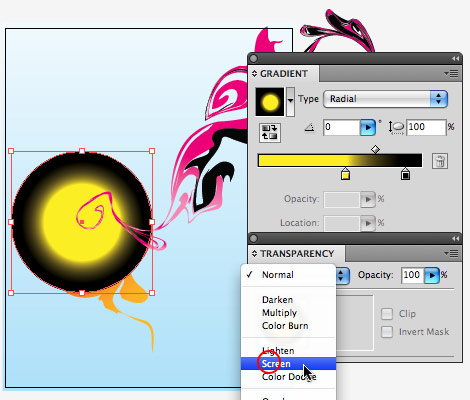The height and width of the screenshot is (400, 470).
Task: Select the black gradient color stop
Action: click(x=405, y=174)
